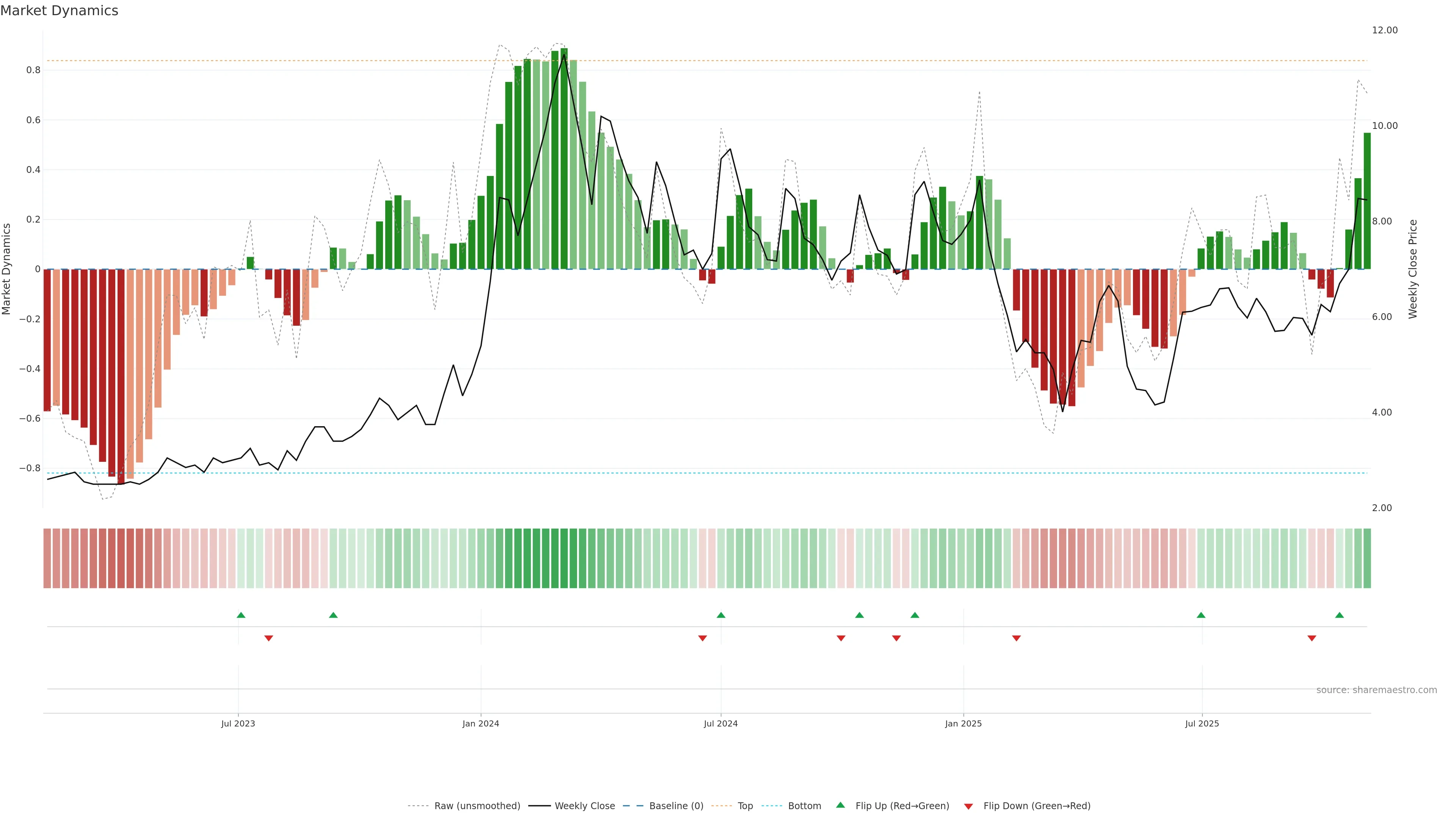Toggle the Baseline (0) legend entry
Viewport: 1456px width, 819px height.
pyautogui.click(x=676, y=806)
